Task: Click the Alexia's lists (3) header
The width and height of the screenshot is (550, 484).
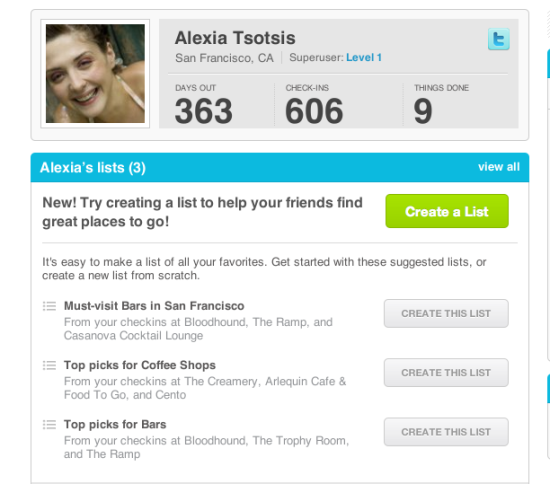Action: 93,168
